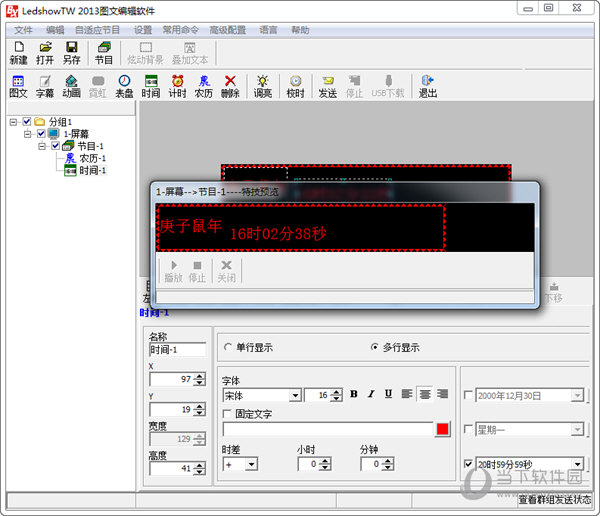Enable the 星期一 weekday checkbox
Viewport: 600px width, 516px height.
(x=468, y=429)
